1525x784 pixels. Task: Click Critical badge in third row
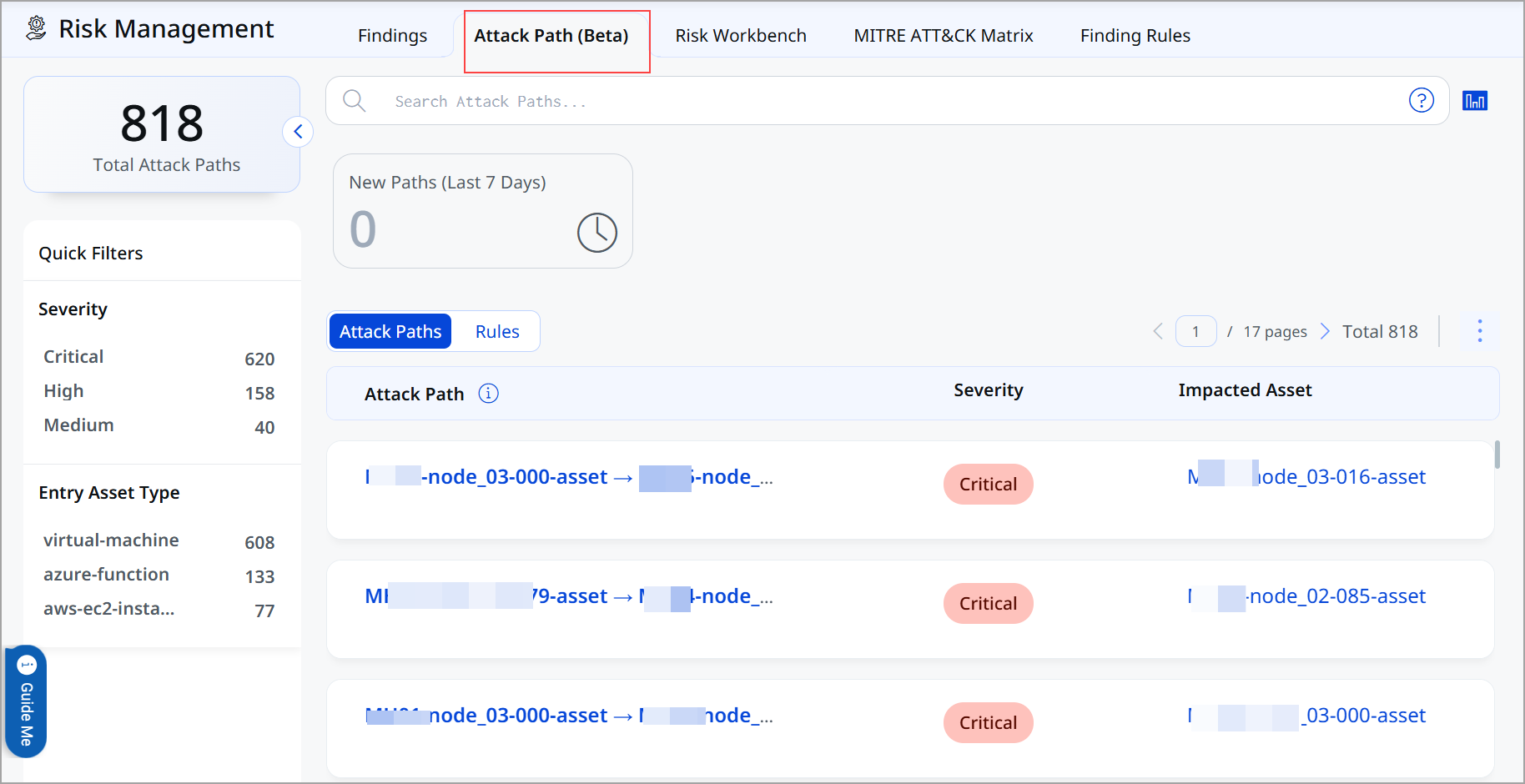click(x=988, y=722)
